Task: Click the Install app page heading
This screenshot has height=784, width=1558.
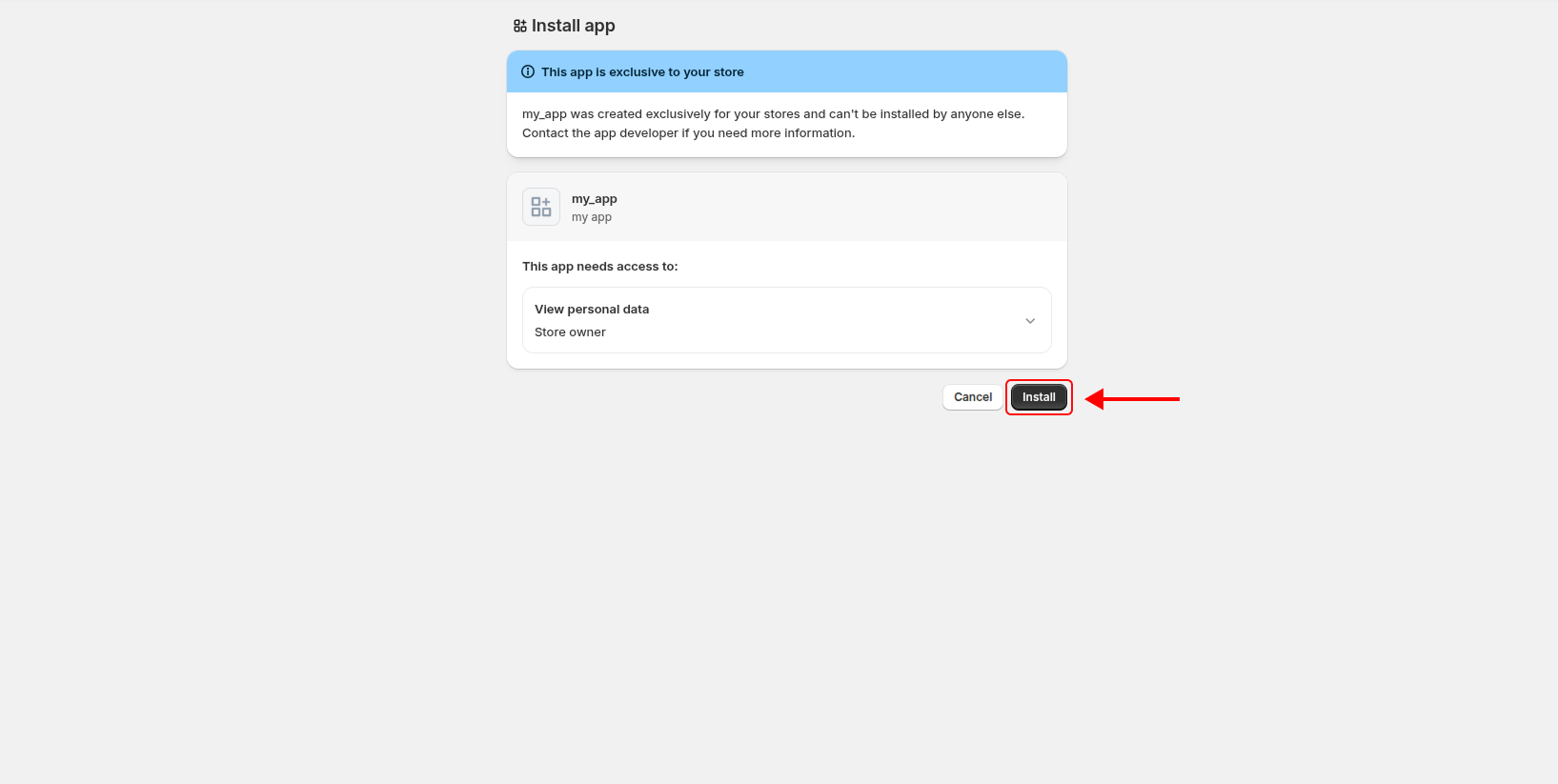Action: point(573,26)
